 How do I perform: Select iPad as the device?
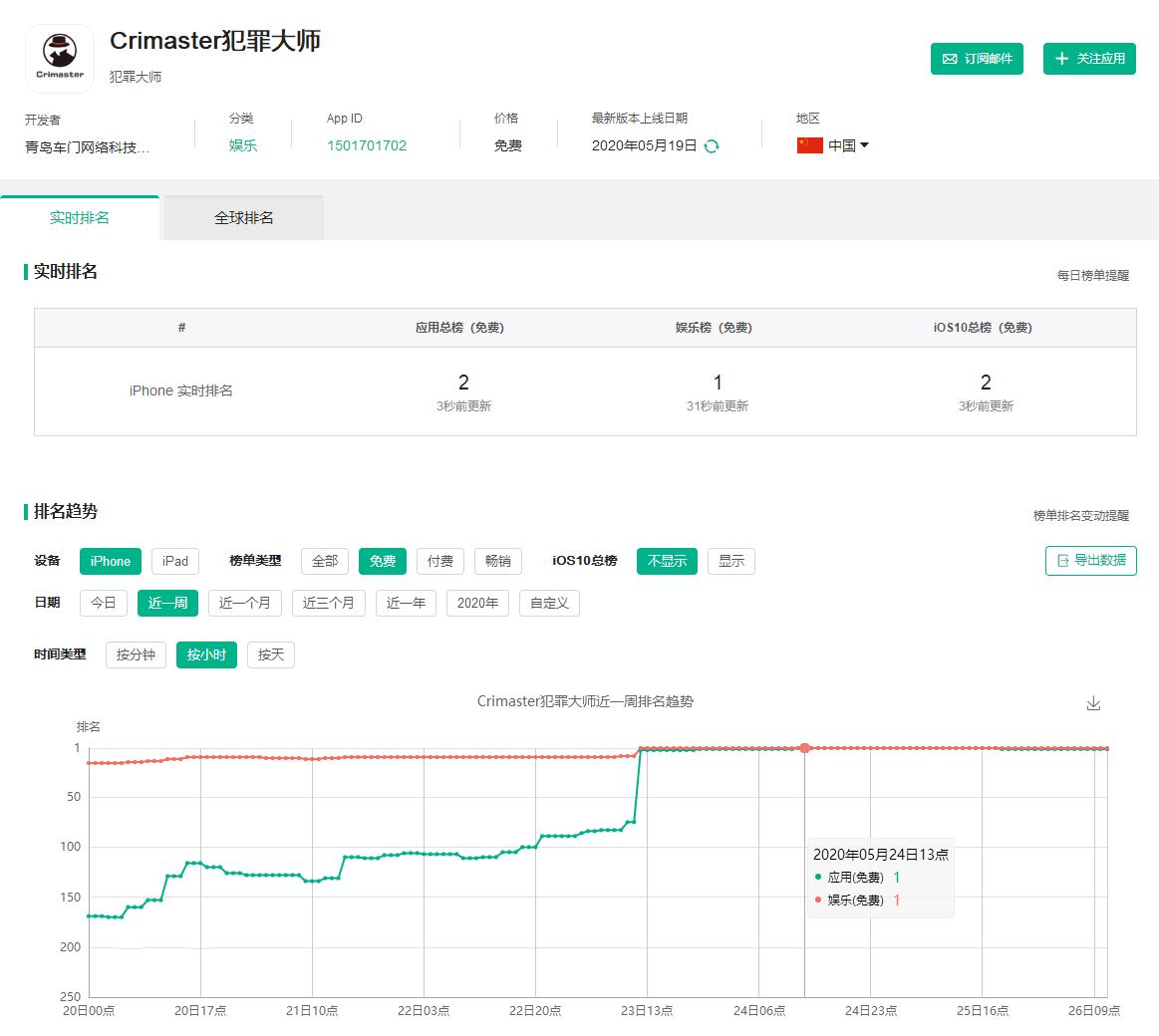(x=175, y=562)
